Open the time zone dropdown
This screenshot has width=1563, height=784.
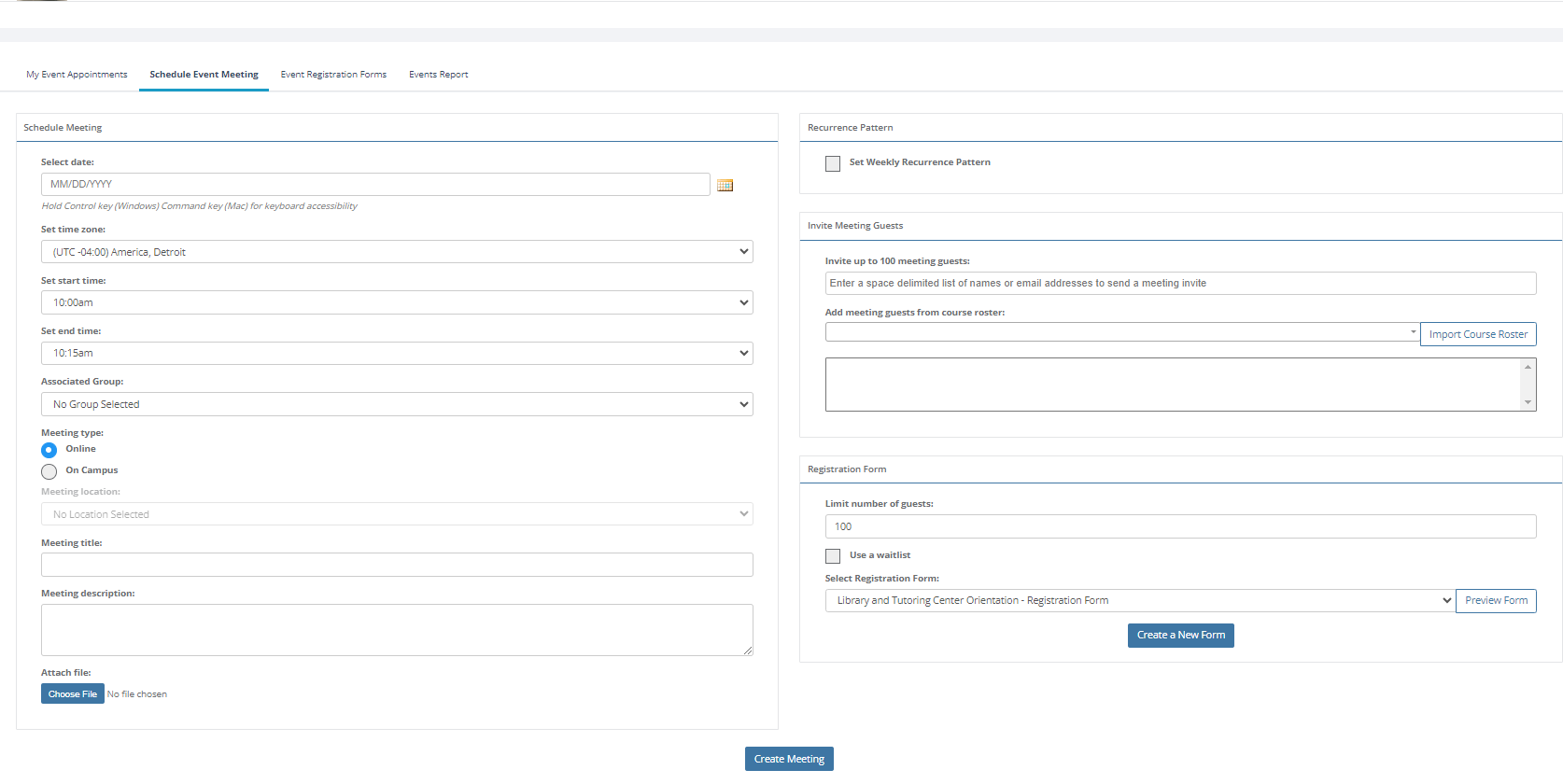tap(397, 252)
